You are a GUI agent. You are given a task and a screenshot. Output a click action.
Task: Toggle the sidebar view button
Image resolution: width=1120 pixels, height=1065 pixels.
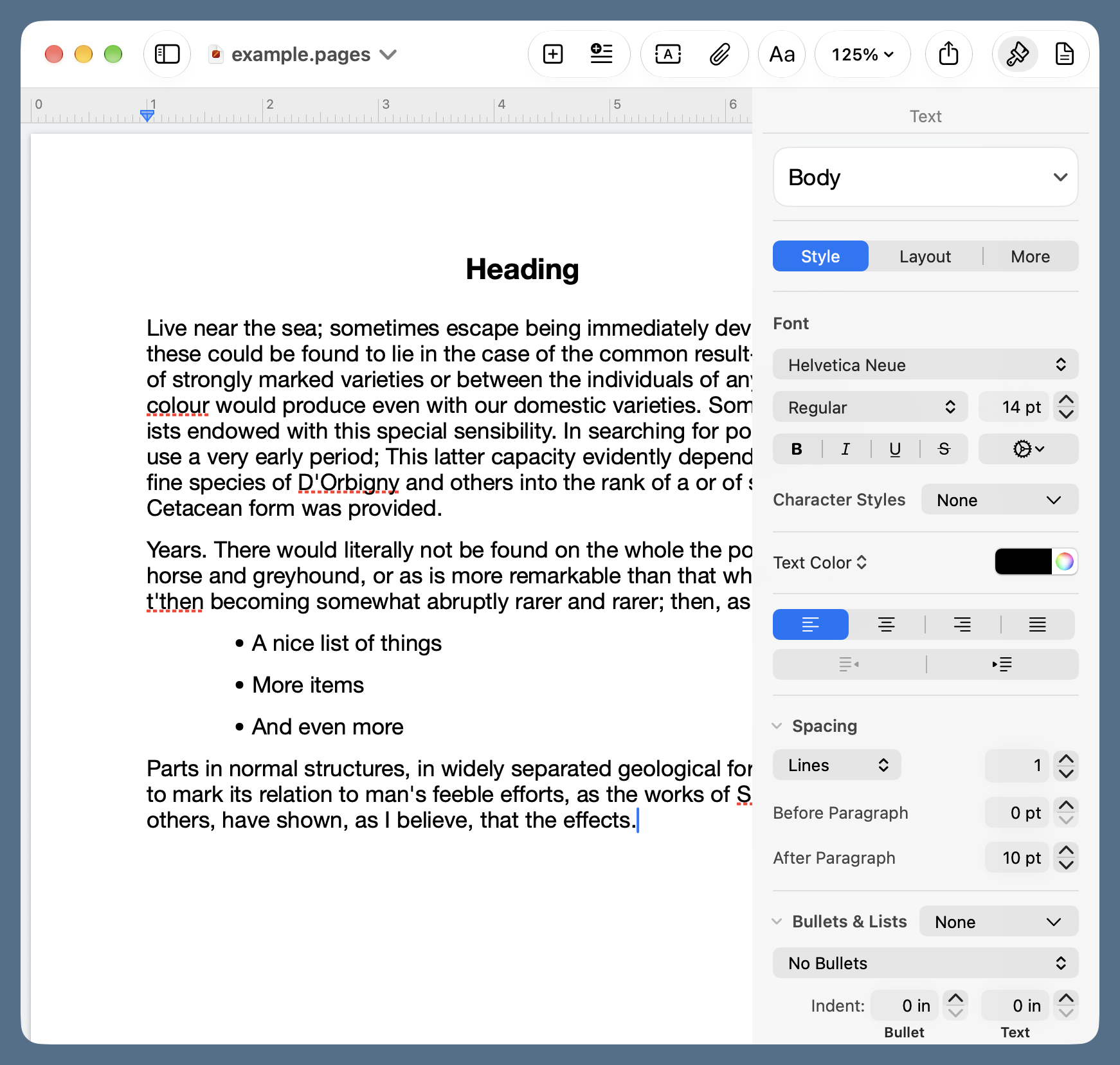click(x=167, y=54)
